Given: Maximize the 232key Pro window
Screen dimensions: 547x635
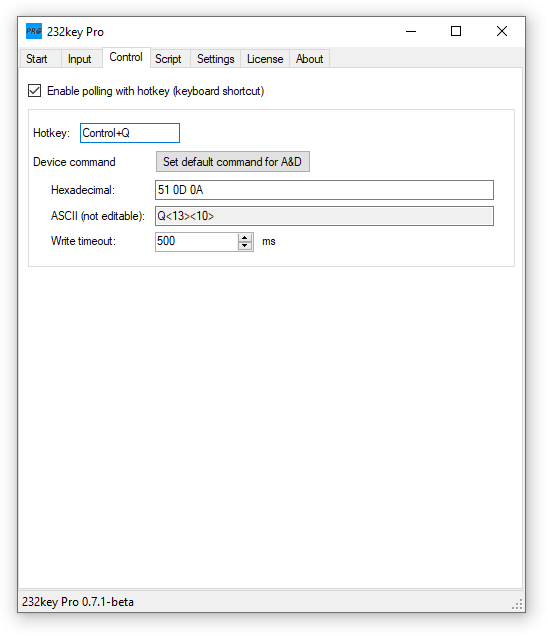Looking at the screenshot, I should [456, 31].
